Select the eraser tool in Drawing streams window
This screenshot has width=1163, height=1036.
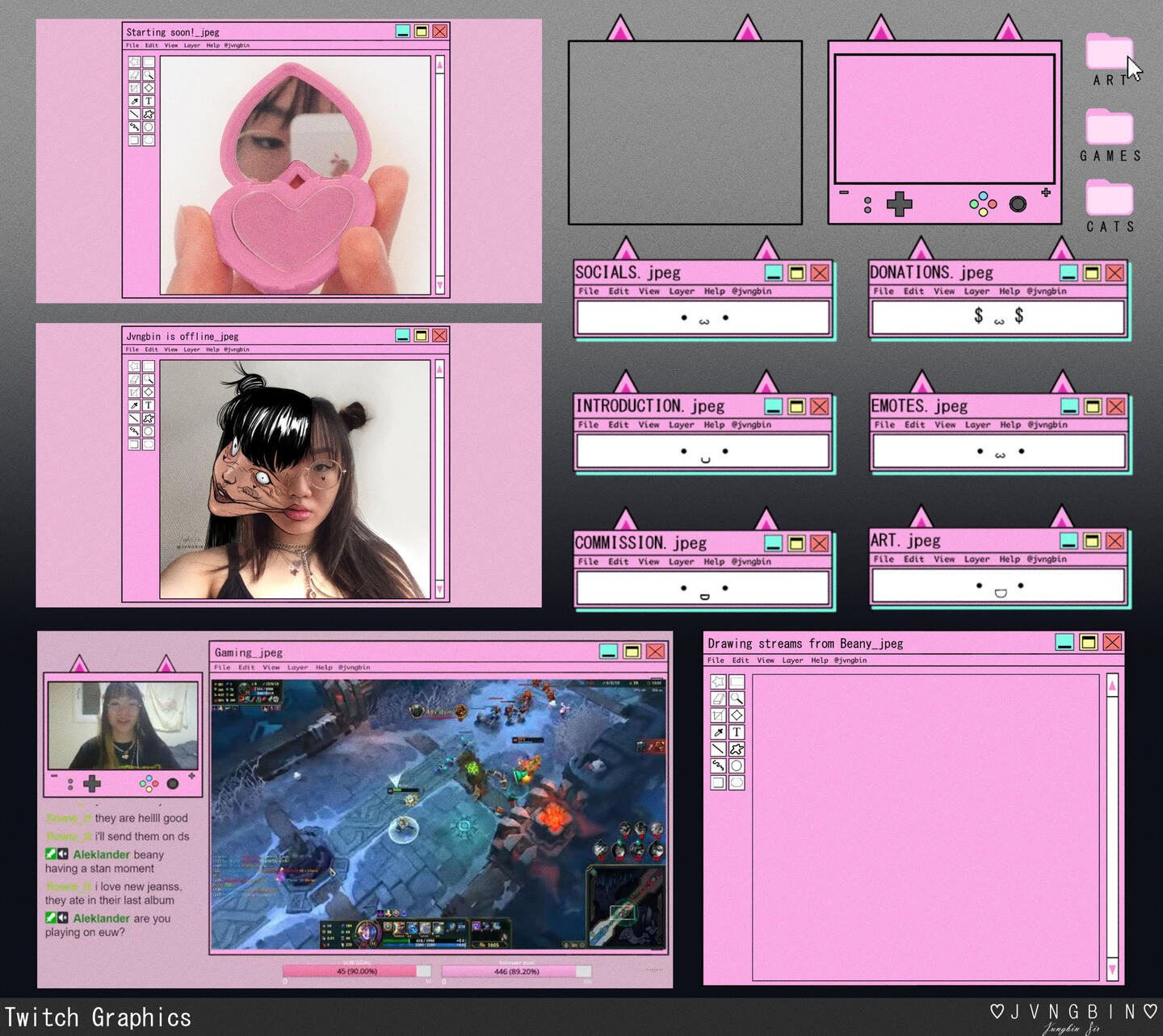[x=718, y=699]
